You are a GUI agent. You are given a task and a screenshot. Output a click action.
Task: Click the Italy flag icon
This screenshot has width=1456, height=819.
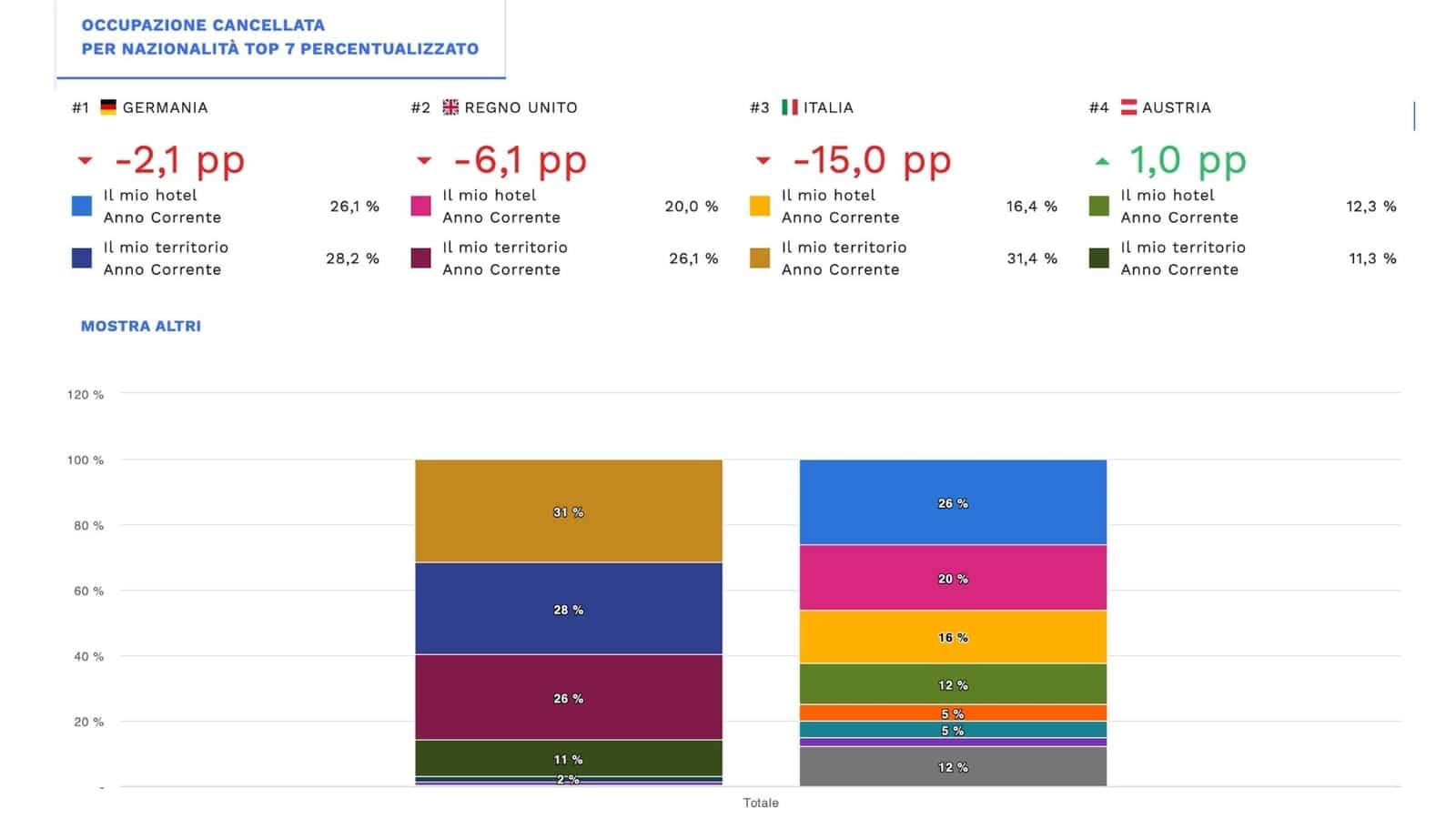pos(789,107)
